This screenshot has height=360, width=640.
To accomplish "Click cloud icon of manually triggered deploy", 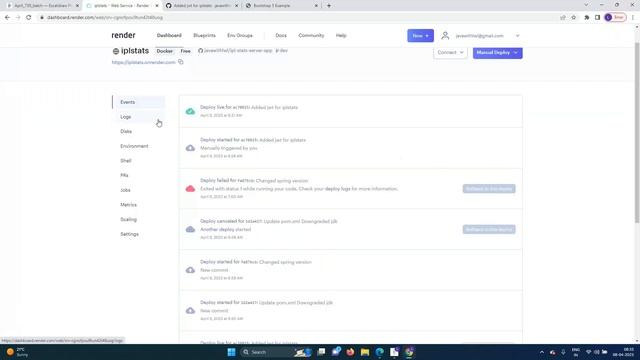I will point(190,148).
